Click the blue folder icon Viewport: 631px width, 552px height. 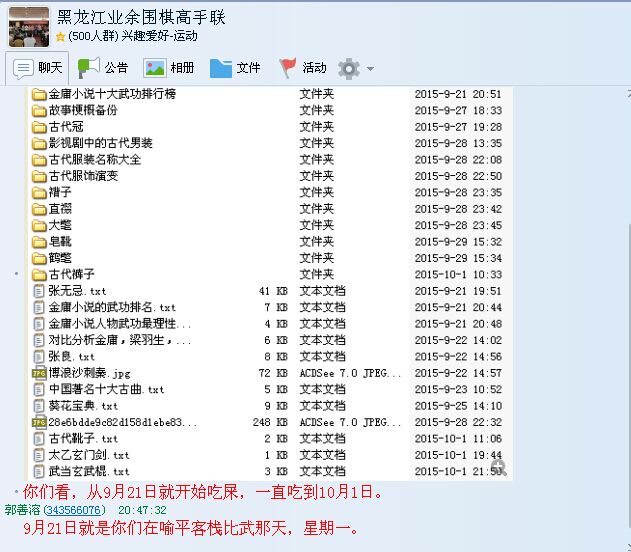click(221, 68)
